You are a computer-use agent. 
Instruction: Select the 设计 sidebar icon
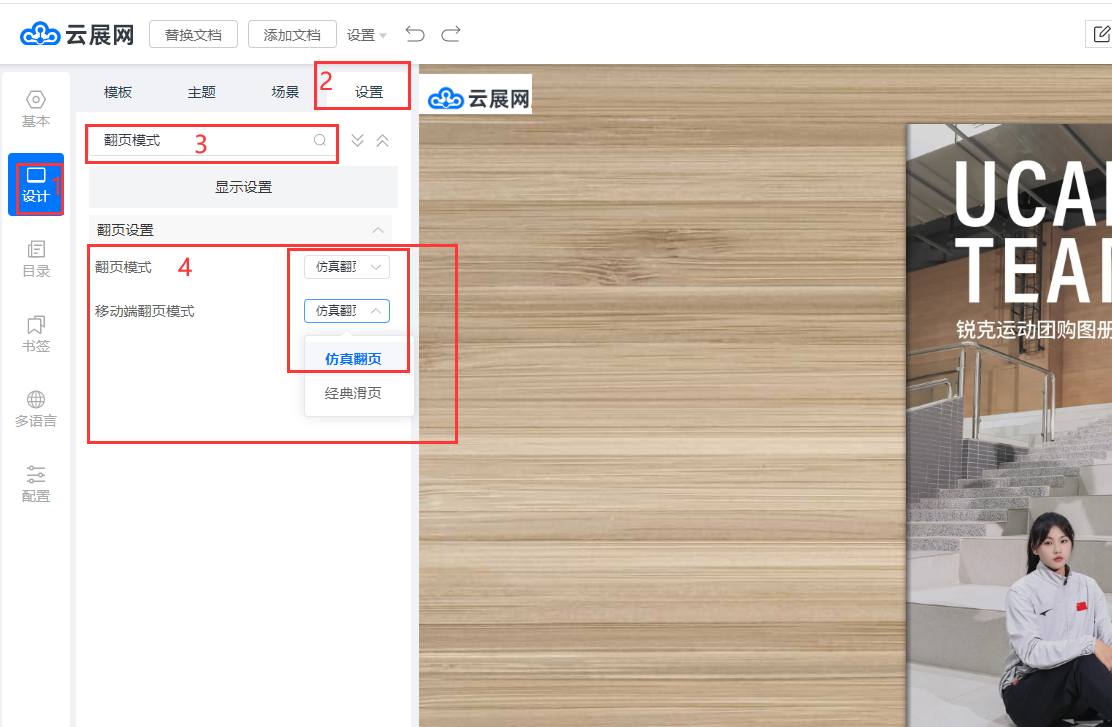[x=36, y=185]
